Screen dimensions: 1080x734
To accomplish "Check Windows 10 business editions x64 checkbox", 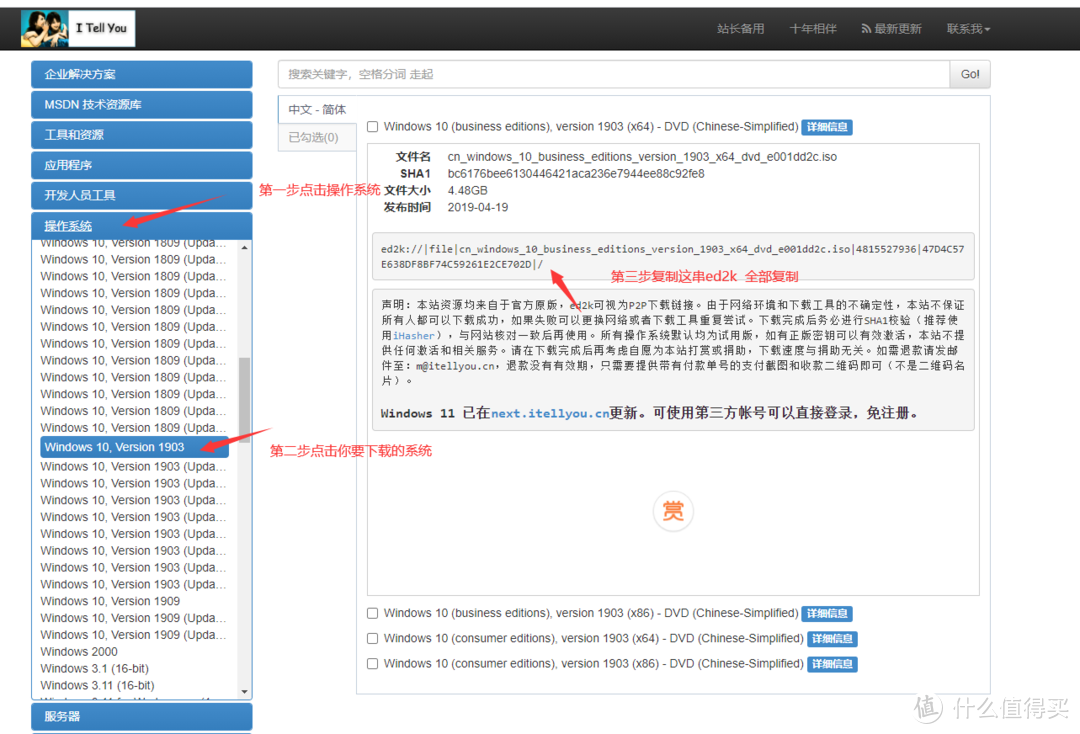I will click(x=373, y=127).
